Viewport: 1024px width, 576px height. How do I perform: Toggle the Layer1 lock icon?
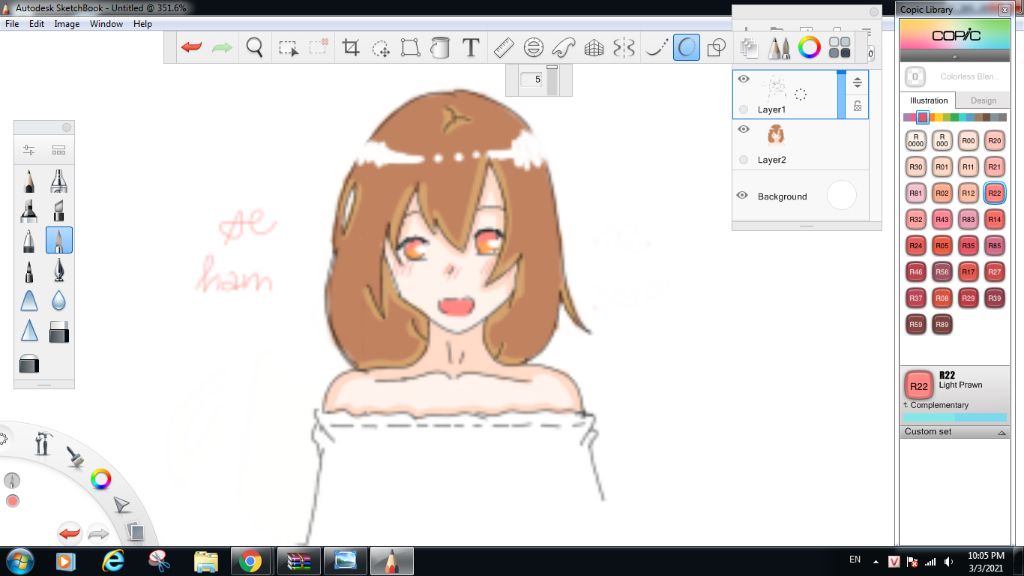click(857, 106)
